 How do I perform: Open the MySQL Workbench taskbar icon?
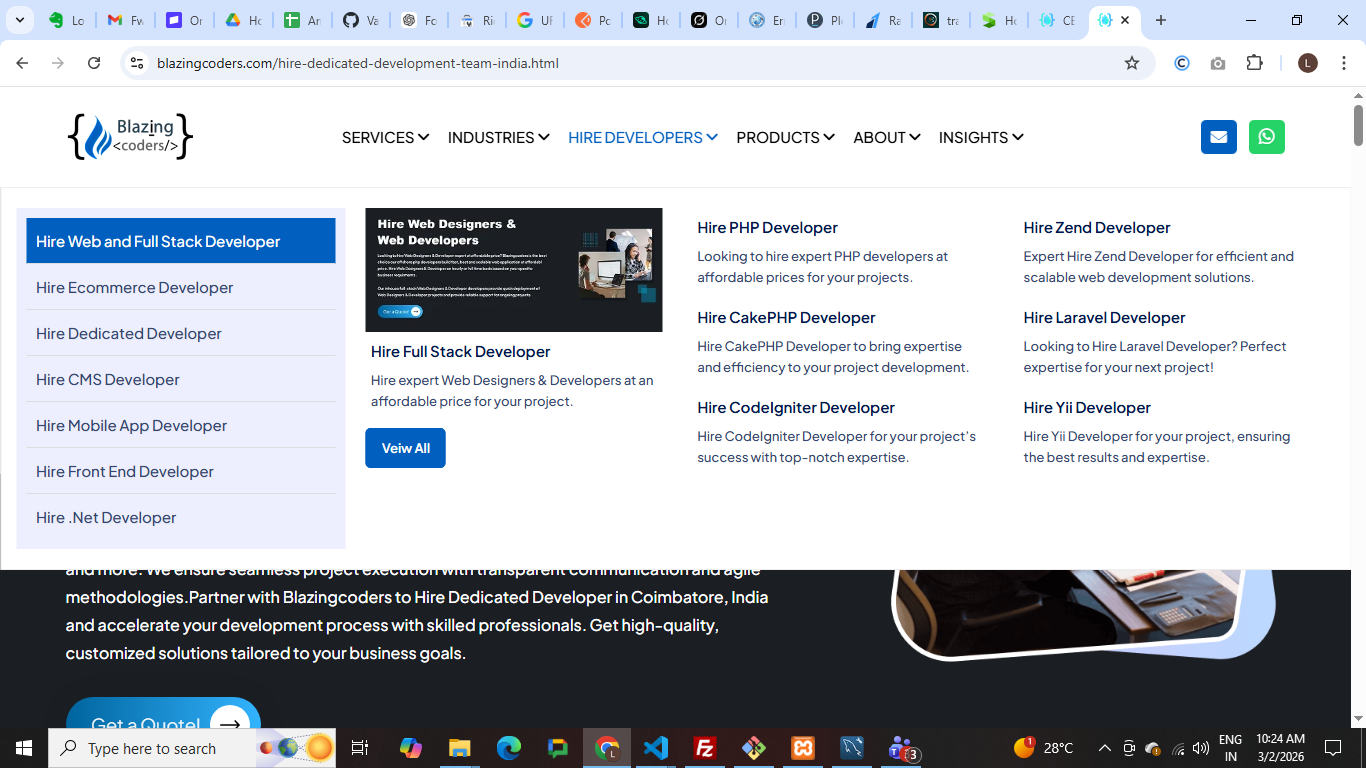click(852, 748)
